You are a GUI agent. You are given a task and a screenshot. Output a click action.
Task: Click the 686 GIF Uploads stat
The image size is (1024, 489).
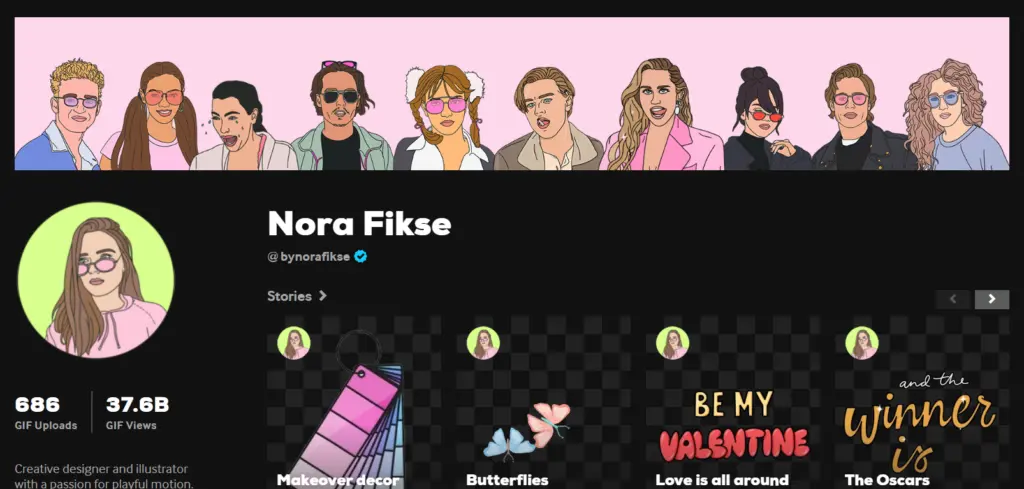pyautogui.click(x=46, y=413)
